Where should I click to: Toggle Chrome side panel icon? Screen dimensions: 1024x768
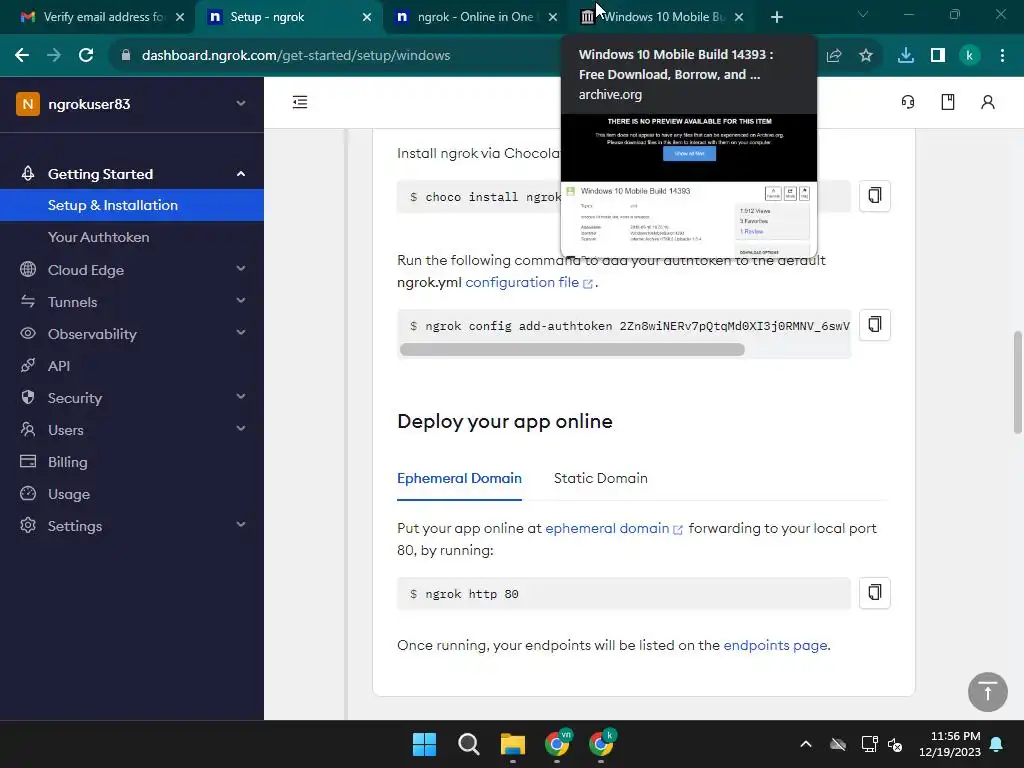tap(938, 56)
